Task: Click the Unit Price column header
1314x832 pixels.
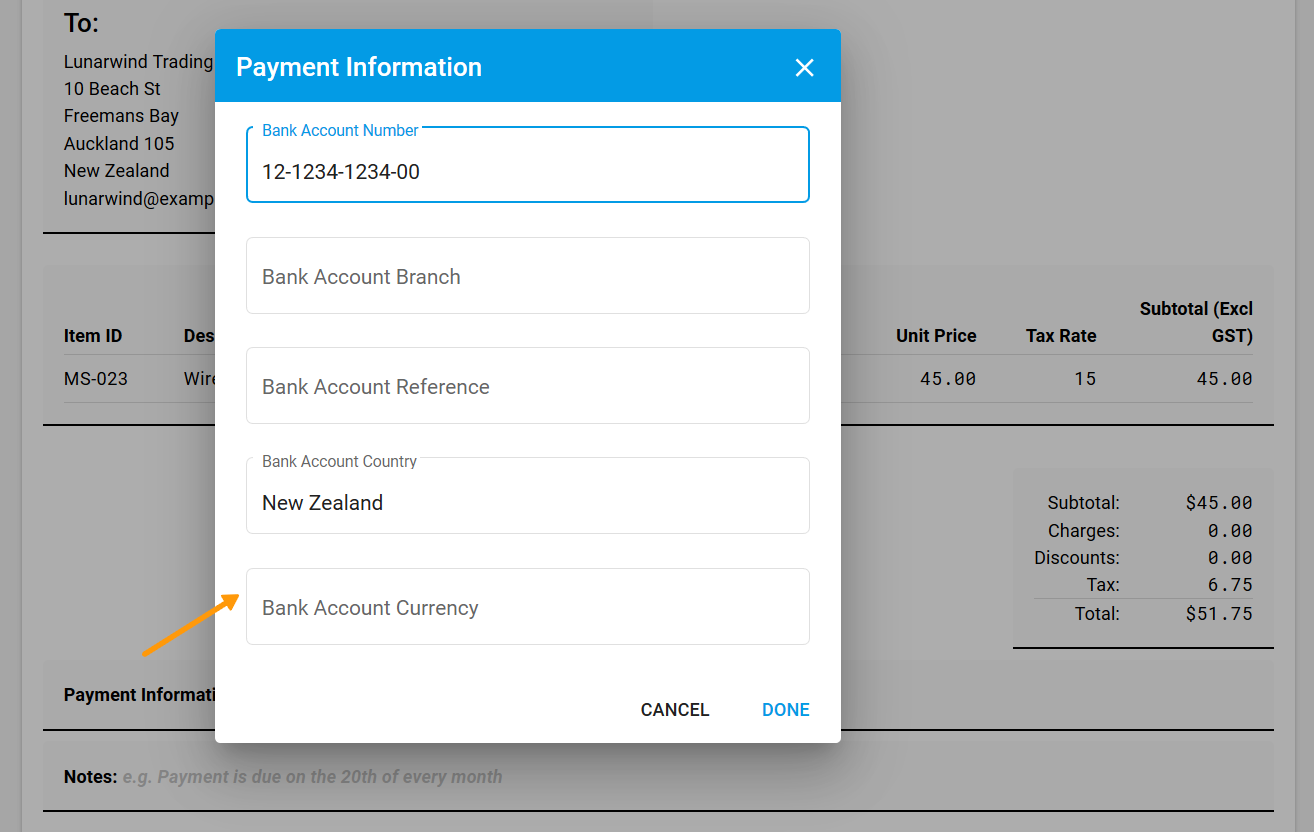Action: (x=936, y=335)
